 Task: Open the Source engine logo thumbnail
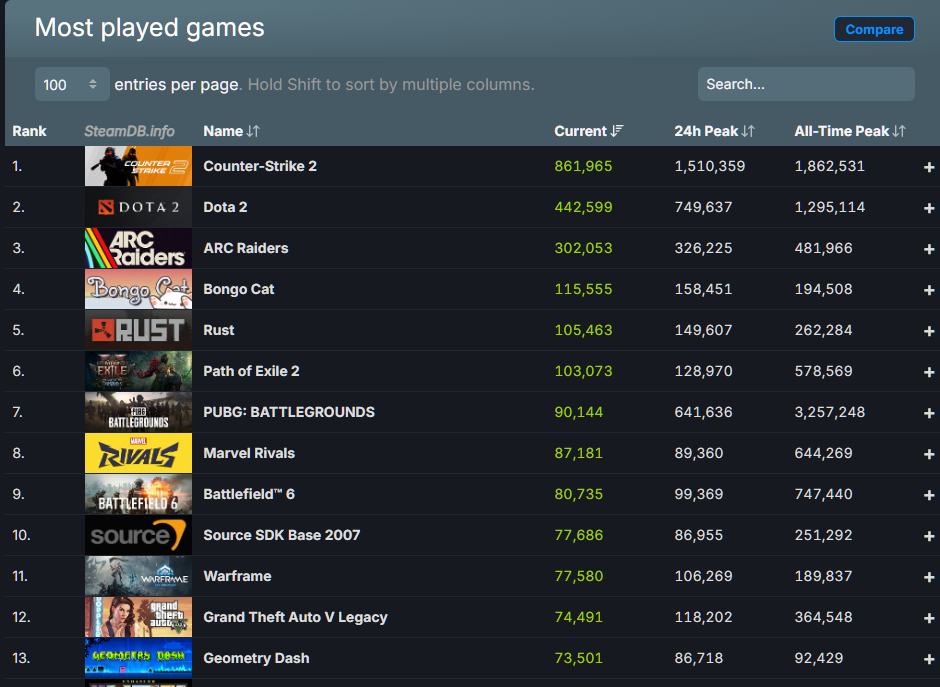(138, 535)
